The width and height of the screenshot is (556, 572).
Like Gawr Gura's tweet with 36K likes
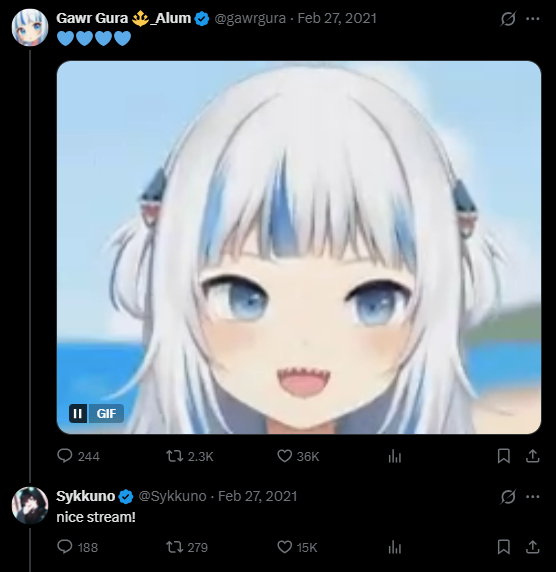(285, 456)
